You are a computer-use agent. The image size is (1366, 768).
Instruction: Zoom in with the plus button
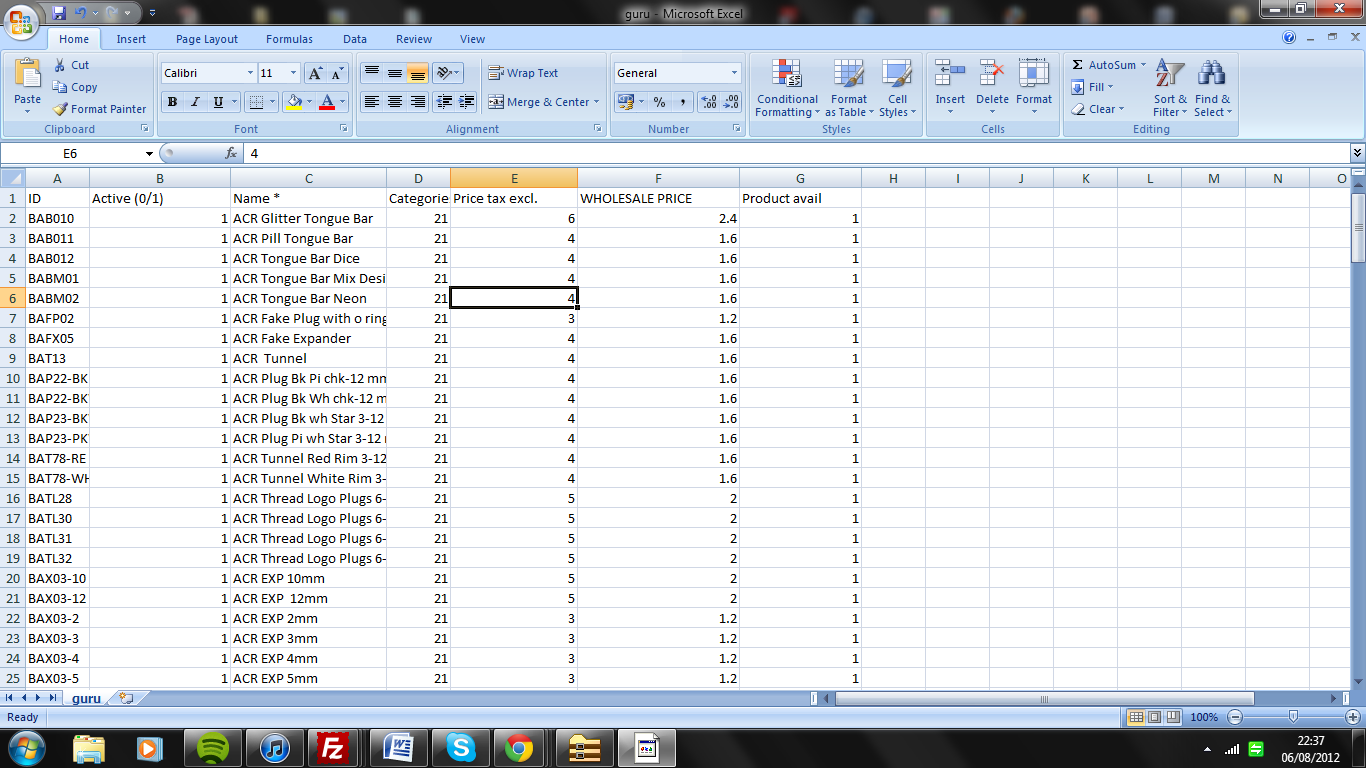click(1353, 717)
